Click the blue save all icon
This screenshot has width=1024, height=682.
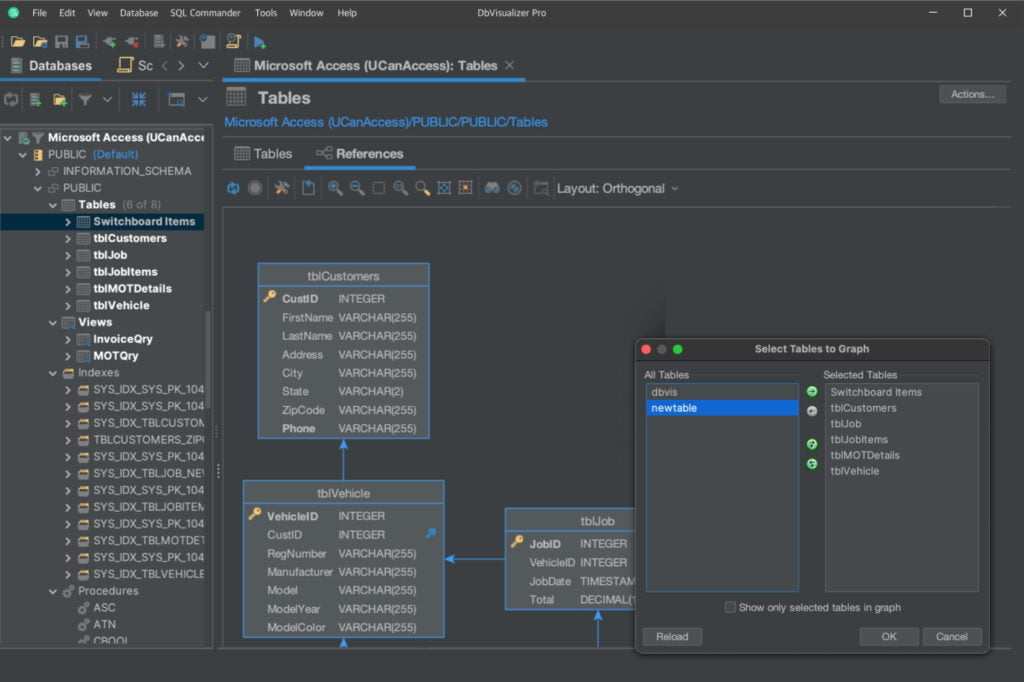pos(82,42)
